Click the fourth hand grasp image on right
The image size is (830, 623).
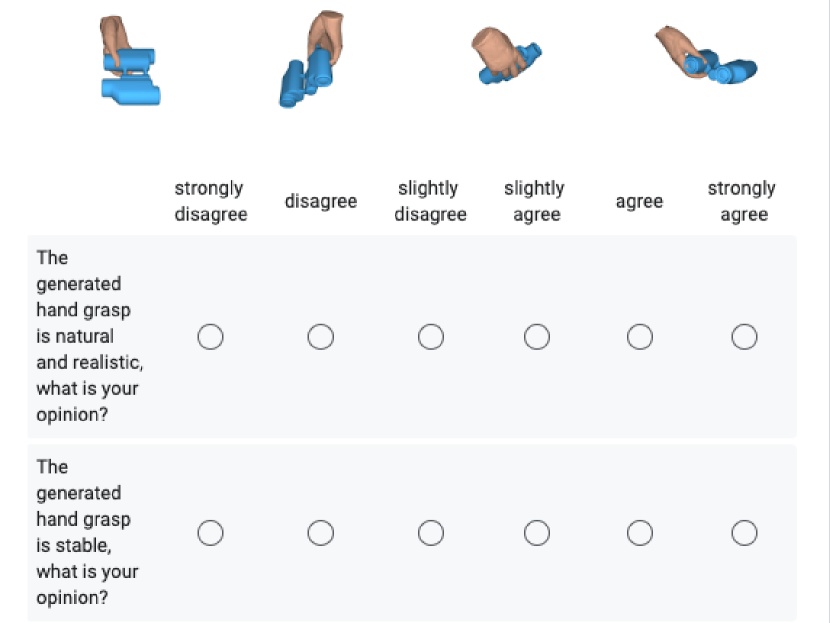tap(706, 55)
